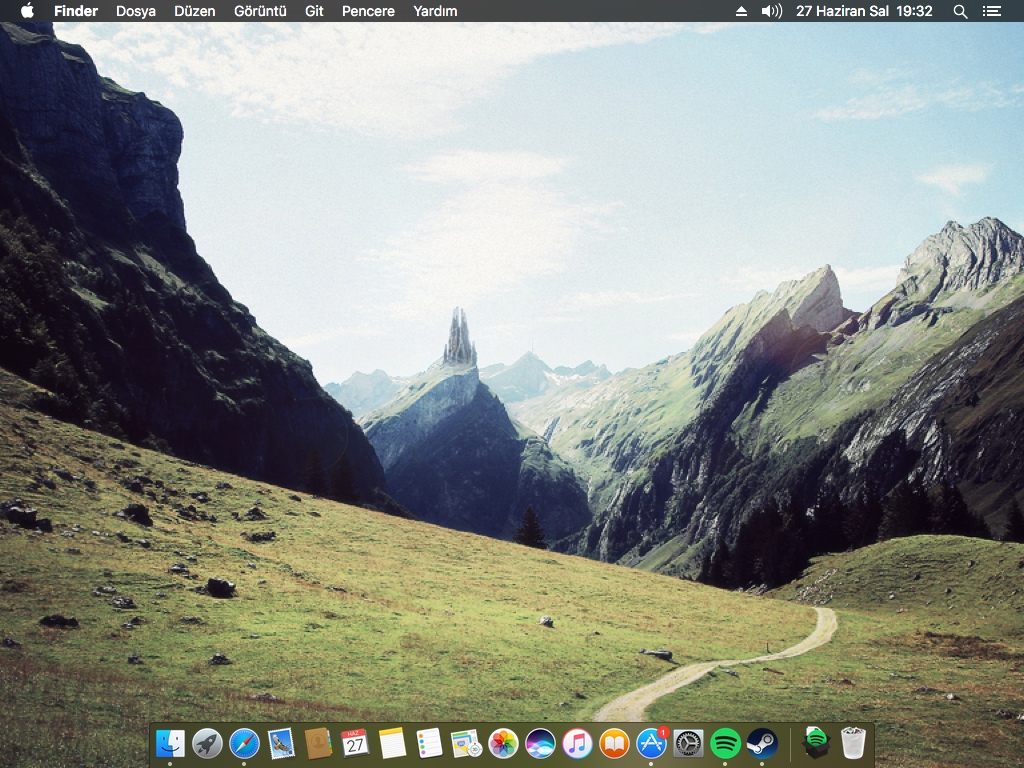
Task: Expand the Görüntü menu
Action: (x=260, y=11)
